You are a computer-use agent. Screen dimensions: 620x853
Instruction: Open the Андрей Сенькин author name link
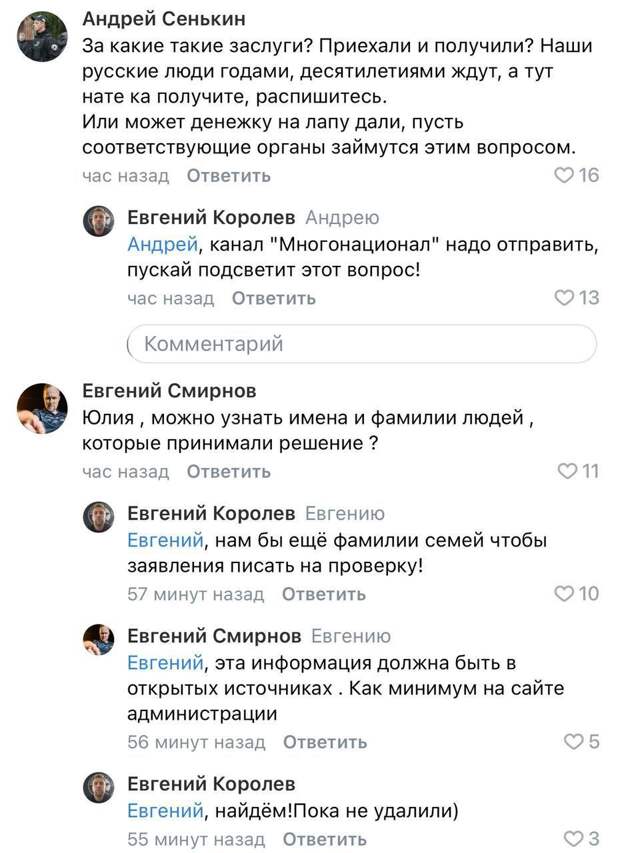click(163, 20)
